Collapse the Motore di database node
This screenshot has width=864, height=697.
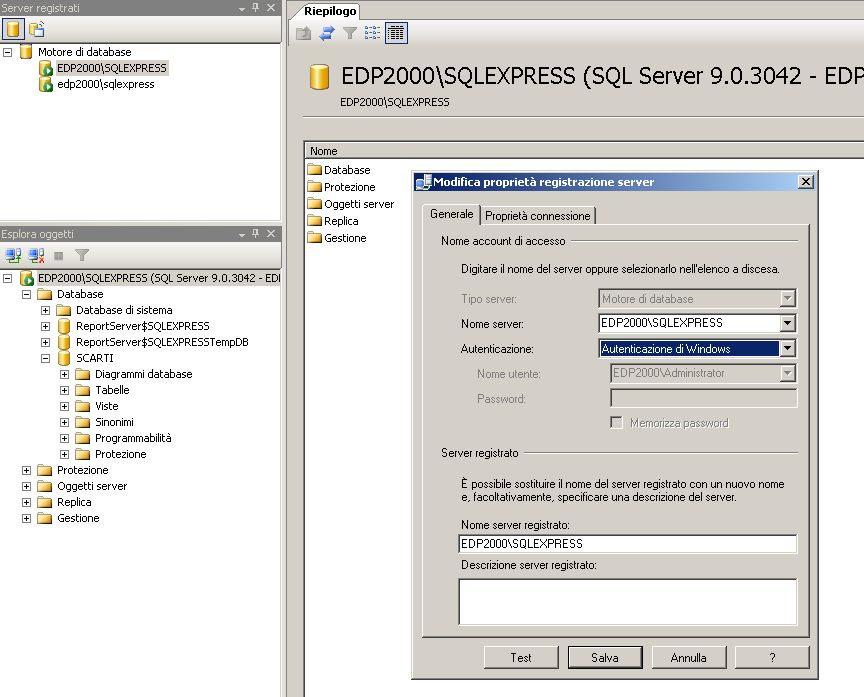pos(8,52)
